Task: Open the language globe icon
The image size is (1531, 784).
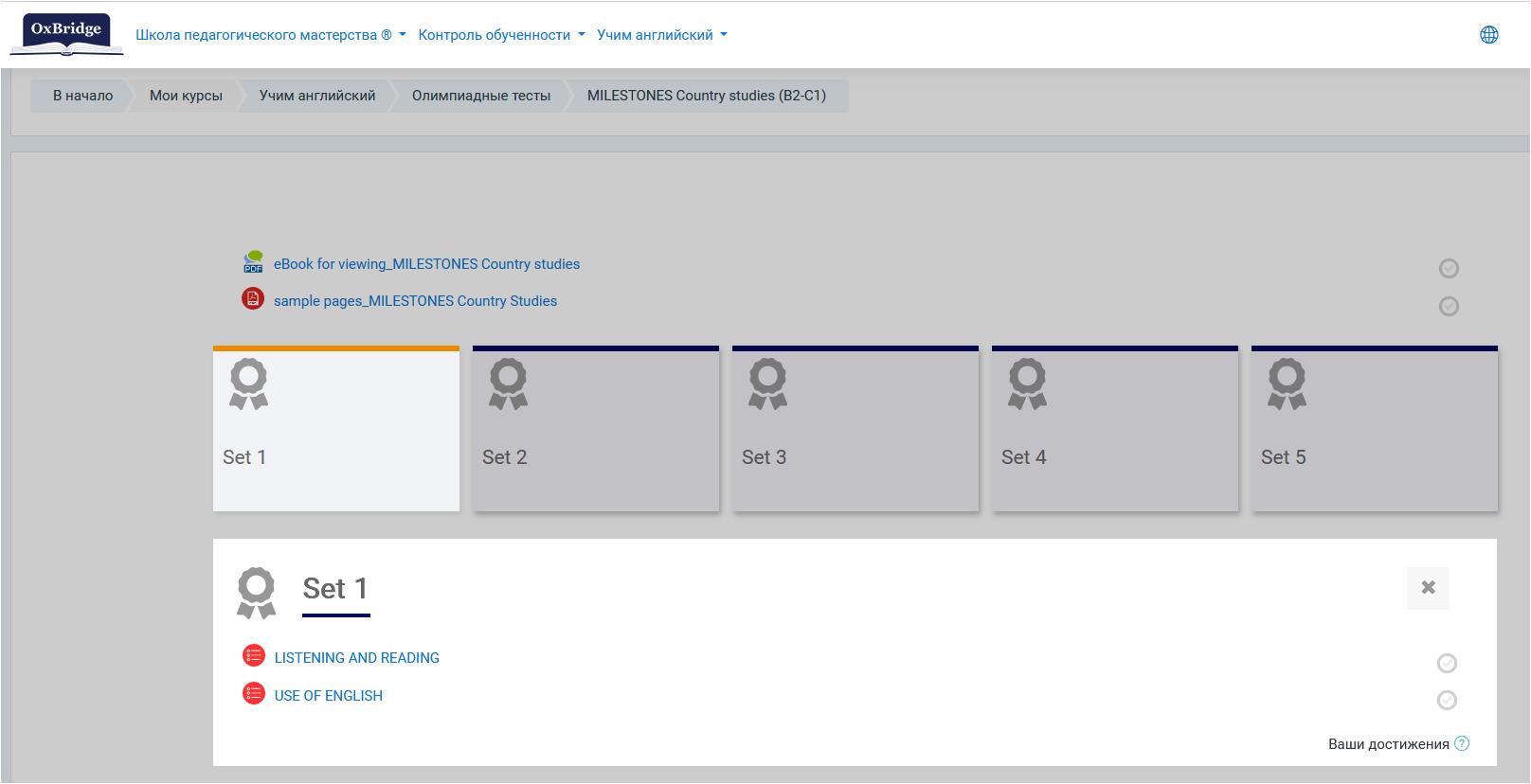Action: (x=1488, y=35)
